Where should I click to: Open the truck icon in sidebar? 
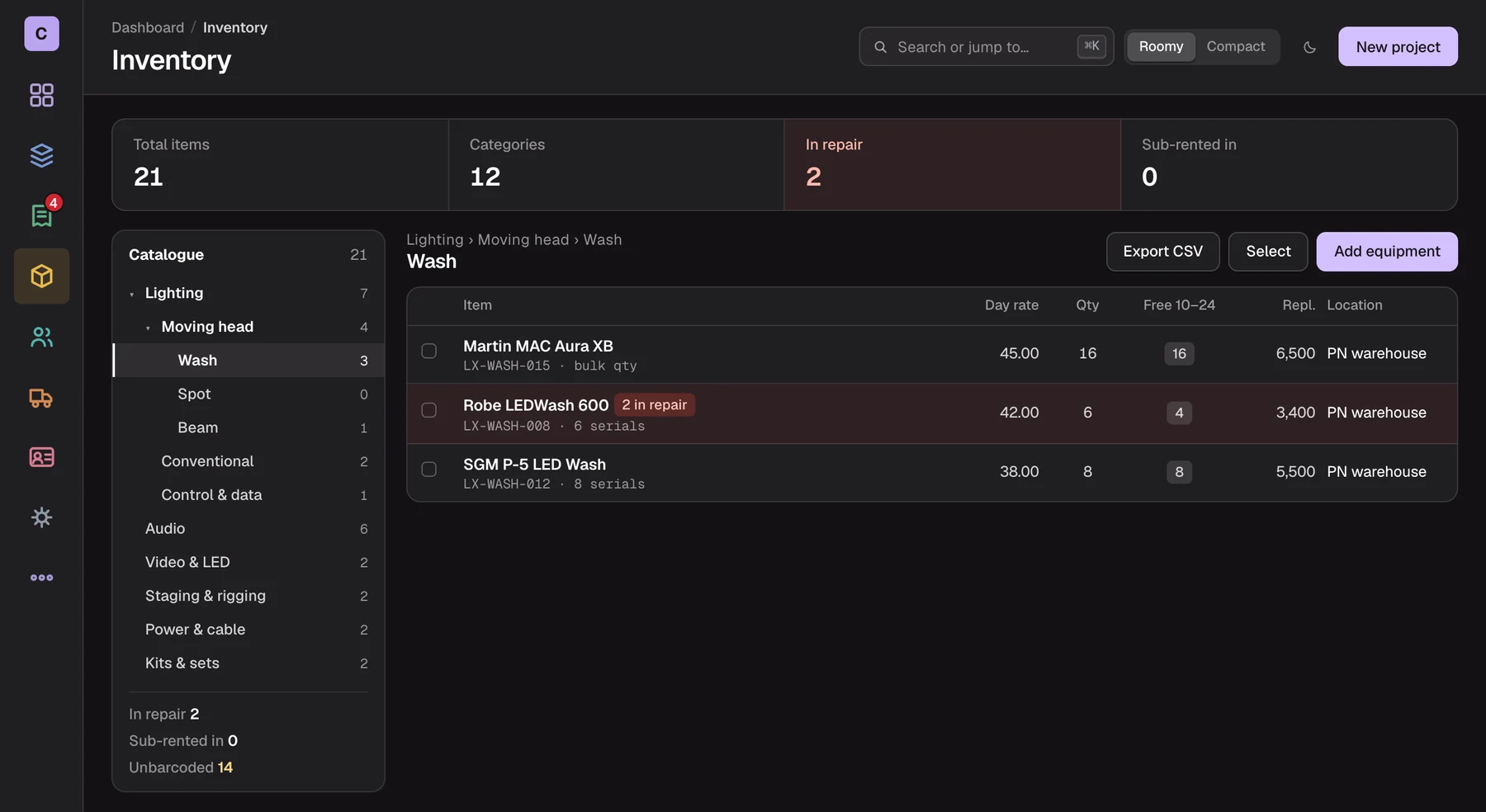pyautogui.click(x=41, y=397)
